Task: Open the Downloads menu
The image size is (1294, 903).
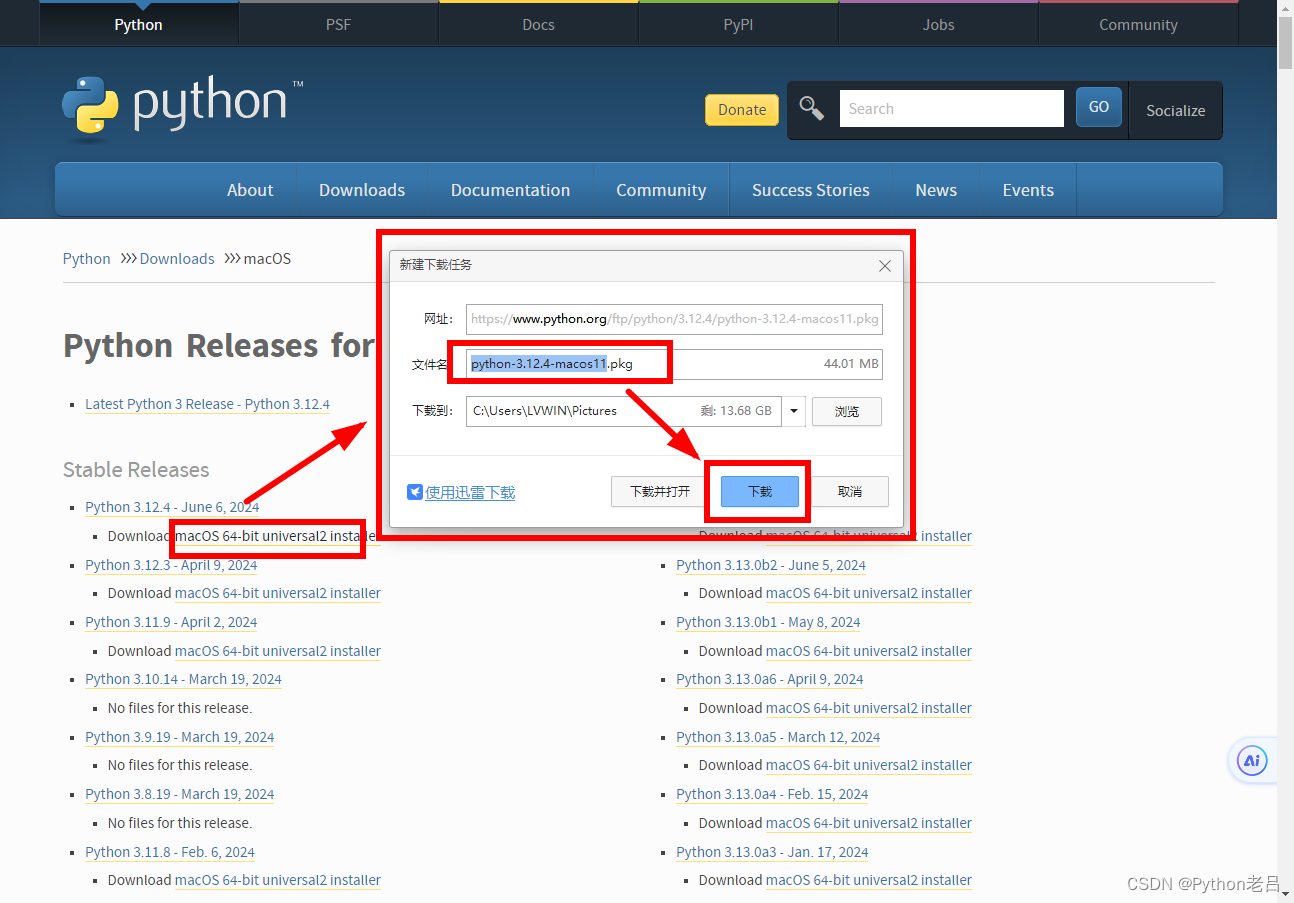Action: pos(362,190)
